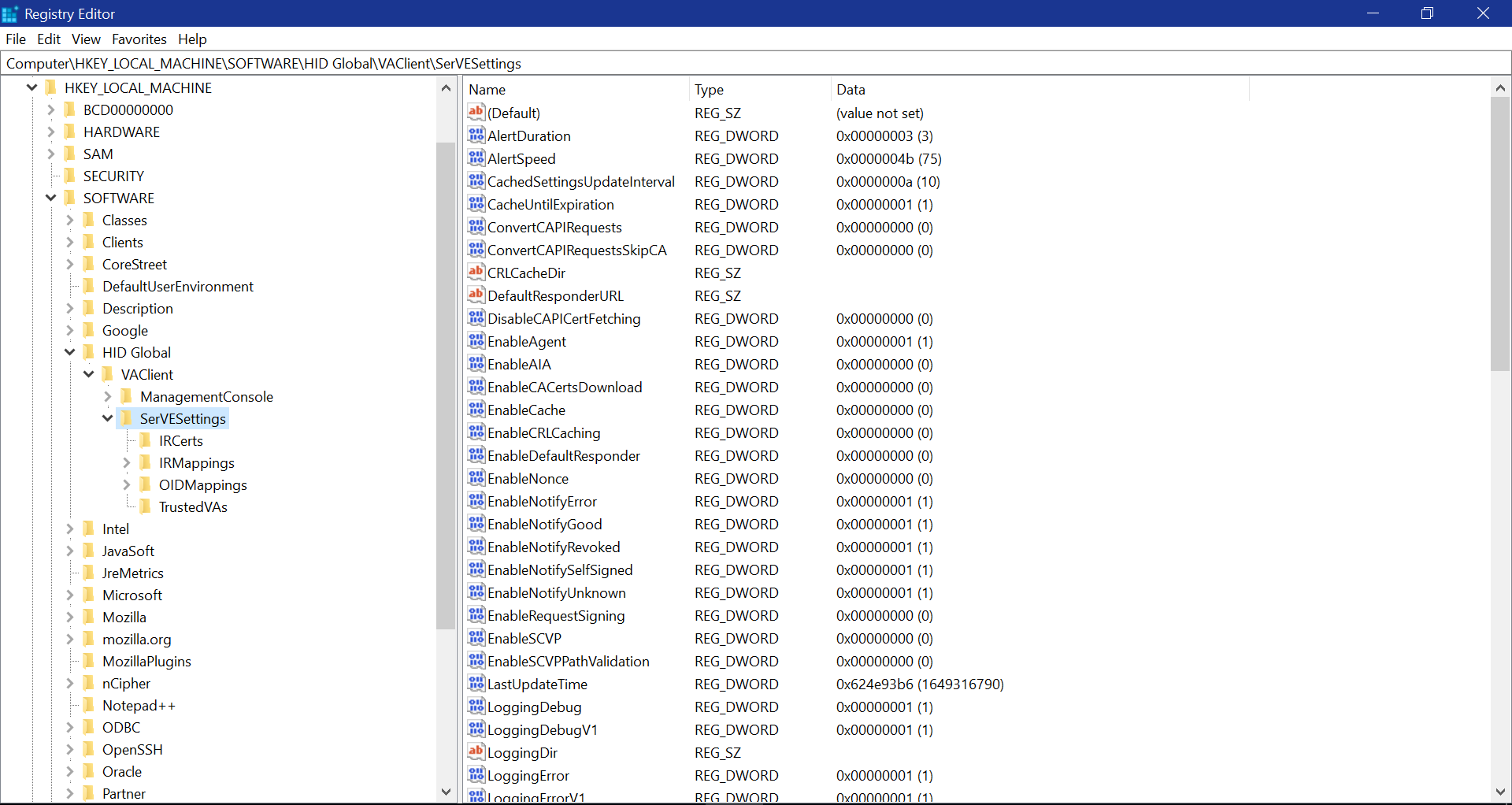Select the IRMappings tree item
The image size is (1512, 805).
195,462
